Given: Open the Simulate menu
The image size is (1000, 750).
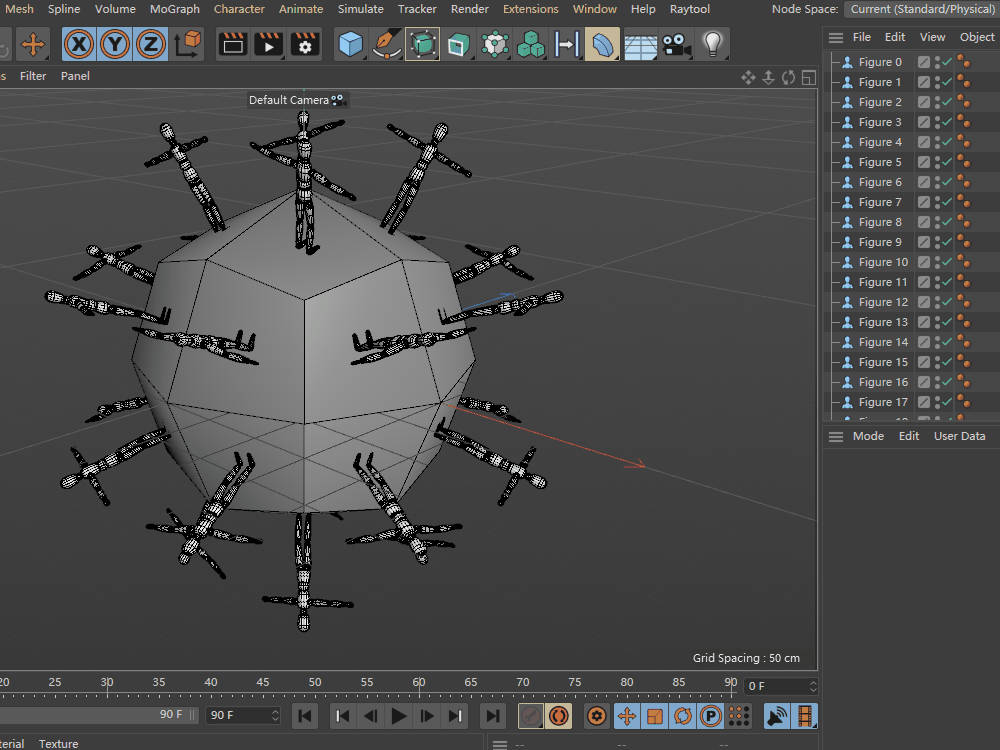Looking at the screenshot, I should tap(360, 9).
